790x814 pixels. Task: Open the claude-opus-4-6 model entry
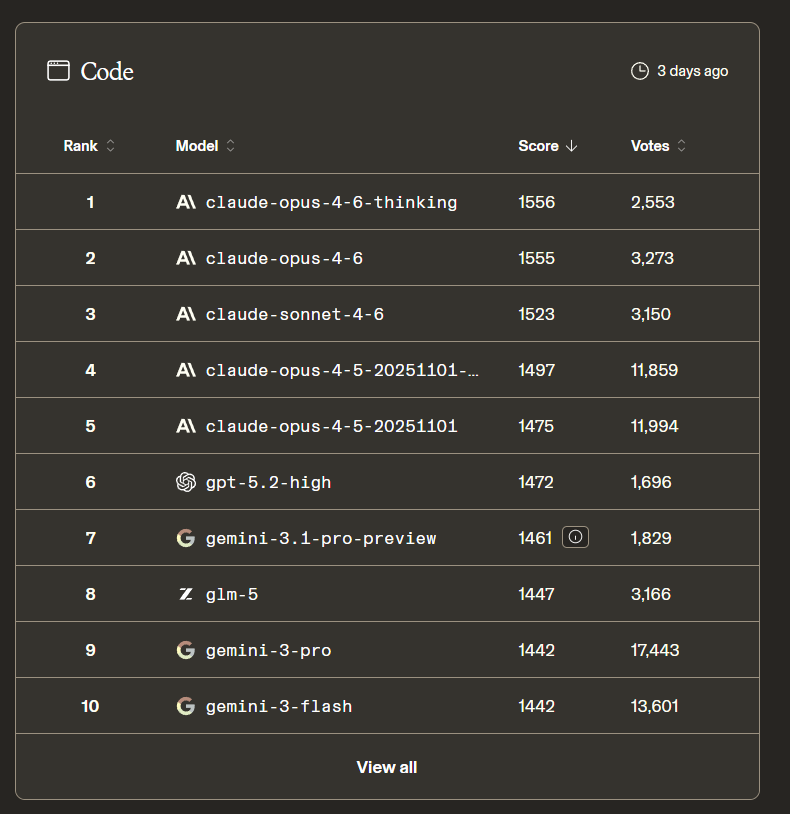pyautogui.click(x=284, y=259)
